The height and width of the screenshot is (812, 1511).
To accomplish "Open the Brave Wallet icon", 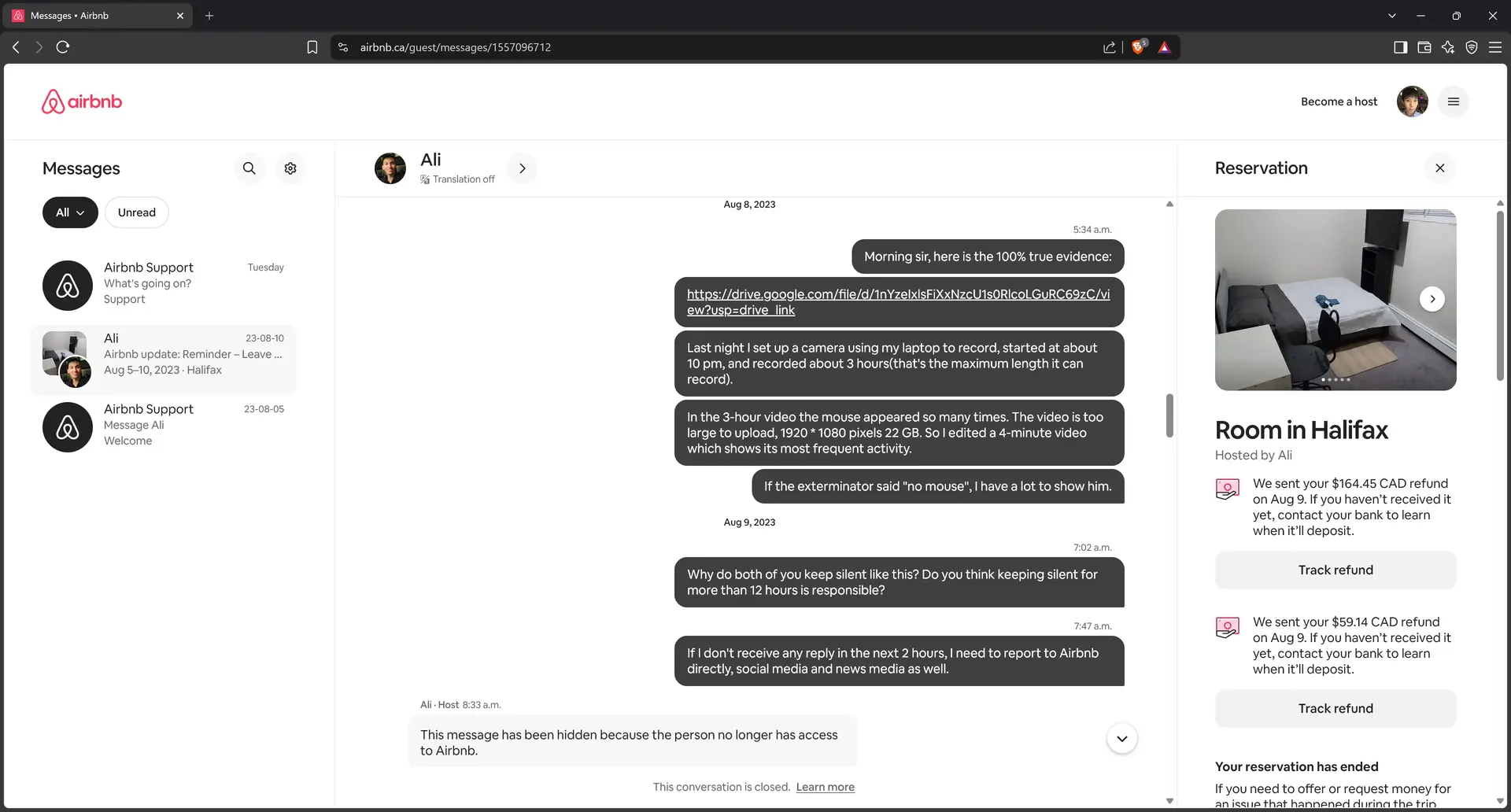I will [x=1424, y=47].
